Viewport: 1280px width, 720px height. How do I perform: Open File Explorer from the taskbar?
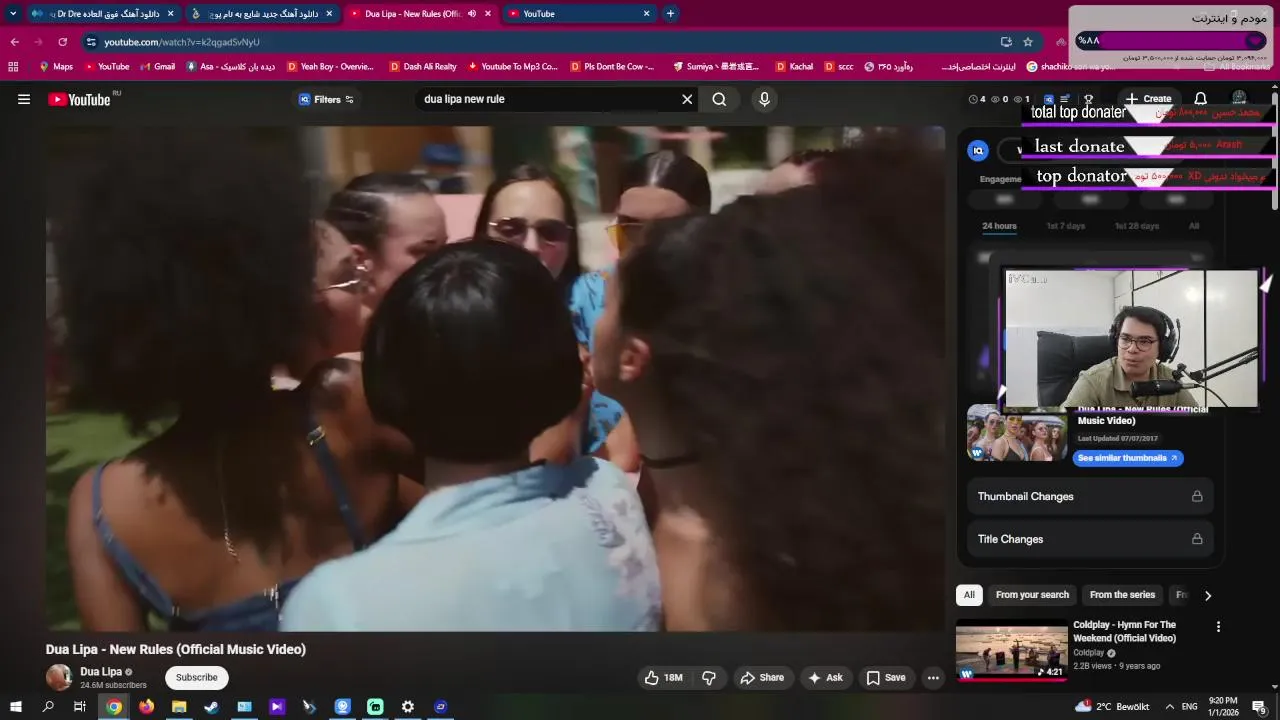(179, 707)
